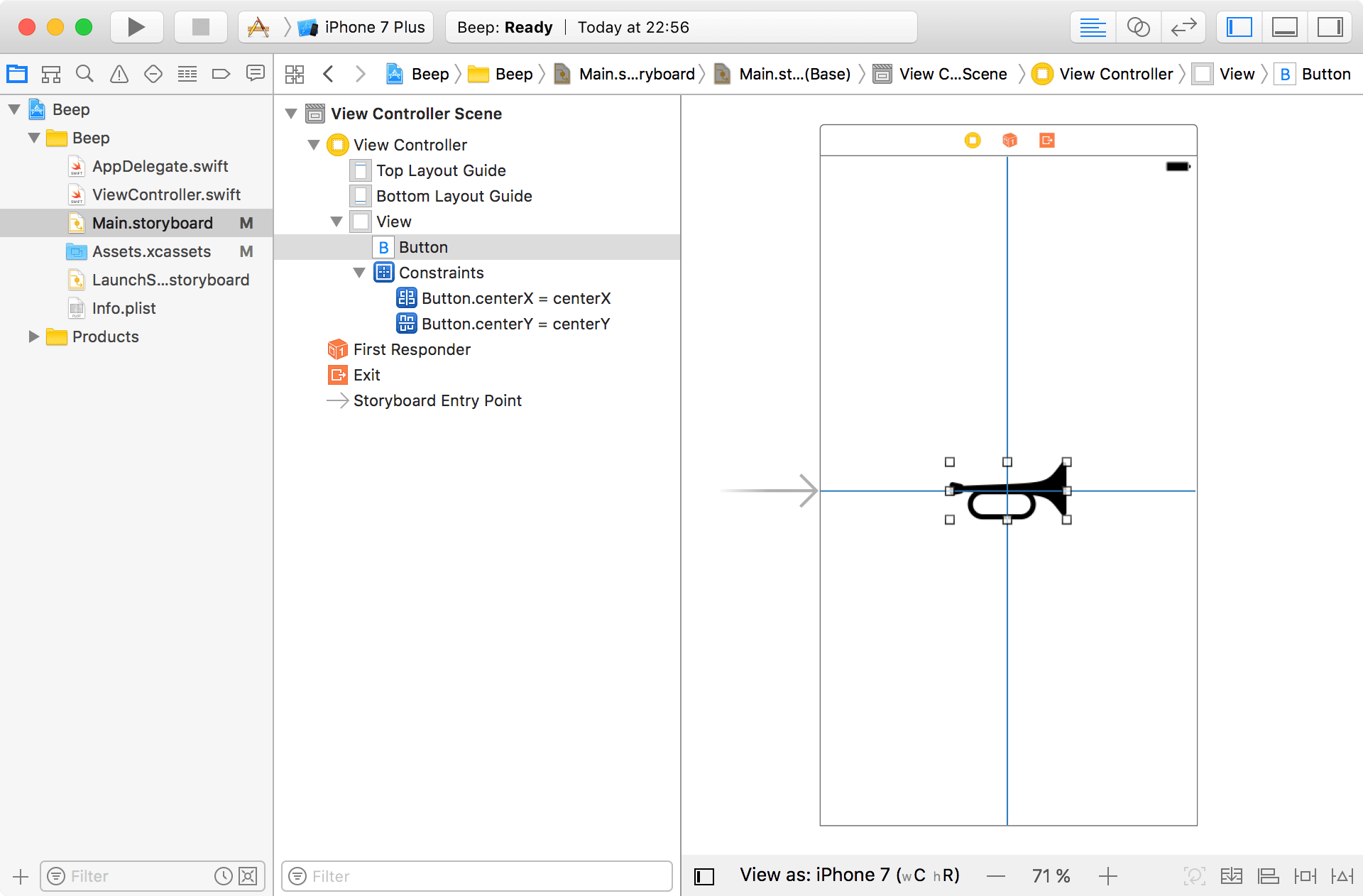Image resolution: width=1363 pixels, height=896 pixels.
Task: Collapse the Constraints group in outline
Action: (359, 273)
